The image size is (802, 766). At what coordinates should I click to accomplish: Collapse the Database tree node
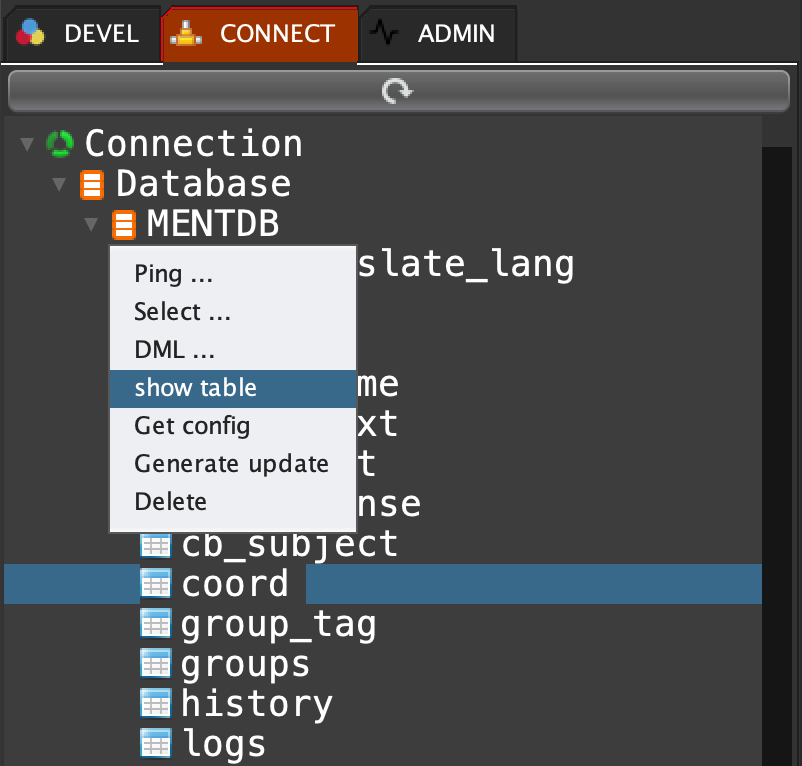click(60, 185)
